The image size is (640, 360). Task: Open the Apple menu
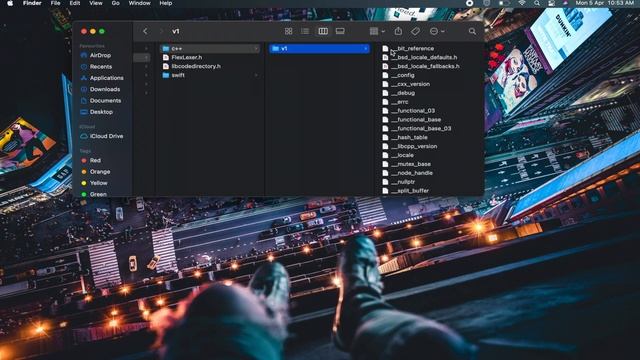tap(10, 3)
